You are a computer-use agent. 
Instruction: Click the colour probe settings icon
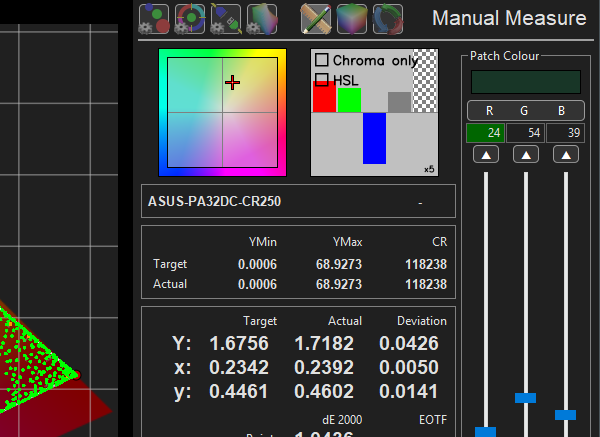tap(226, 19)
